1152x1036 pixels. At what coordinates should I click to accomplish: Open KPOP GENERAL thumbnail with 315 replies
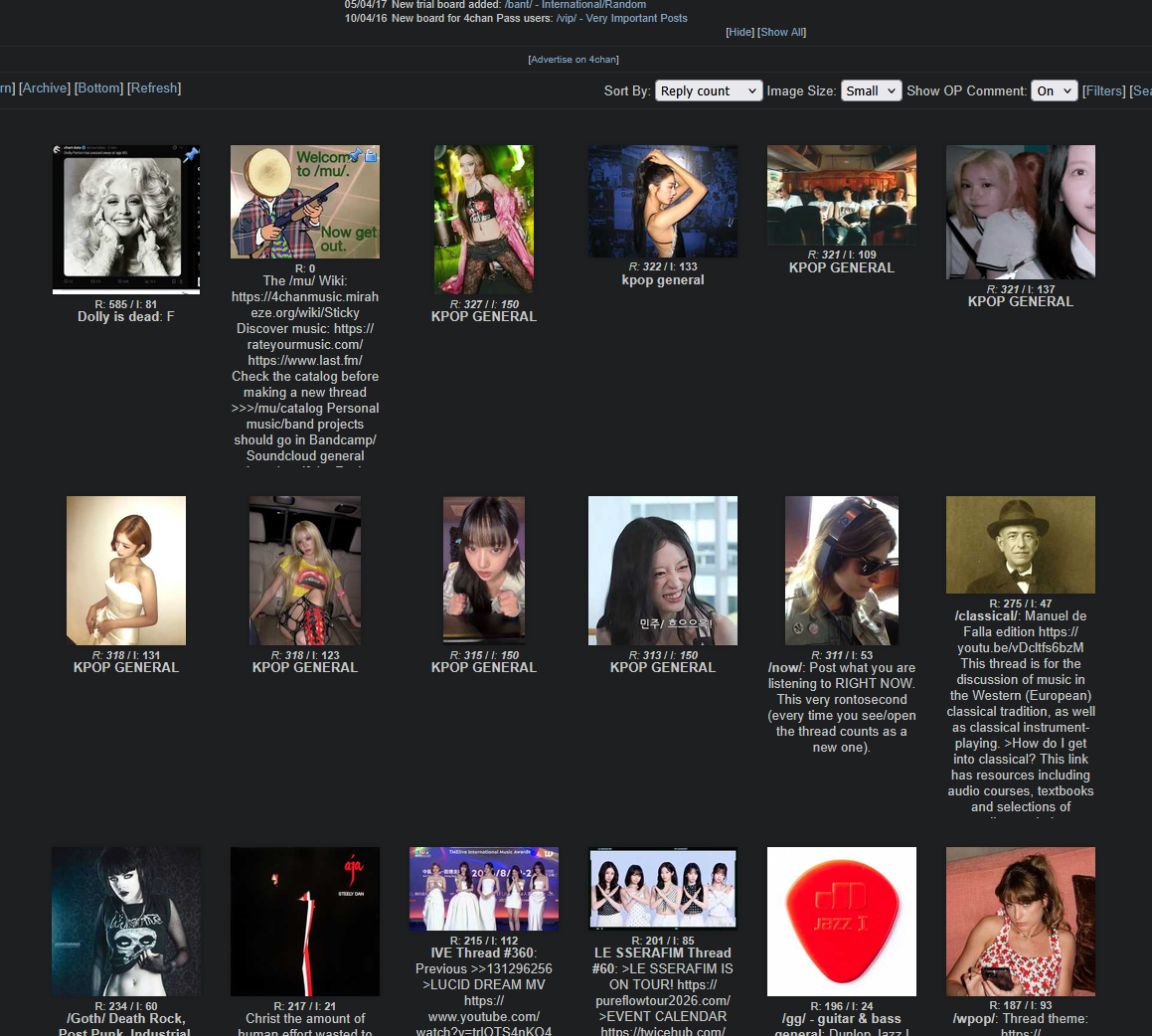click(483, 570)
